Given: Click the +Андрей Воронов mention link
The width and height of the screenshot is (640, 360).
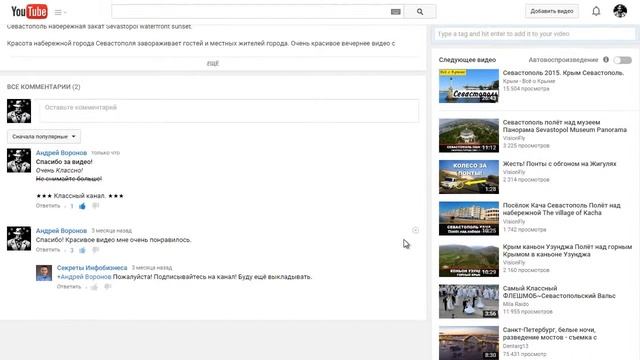Looking at the screenshot, I should pyautogui.click(x=84, y=277).
